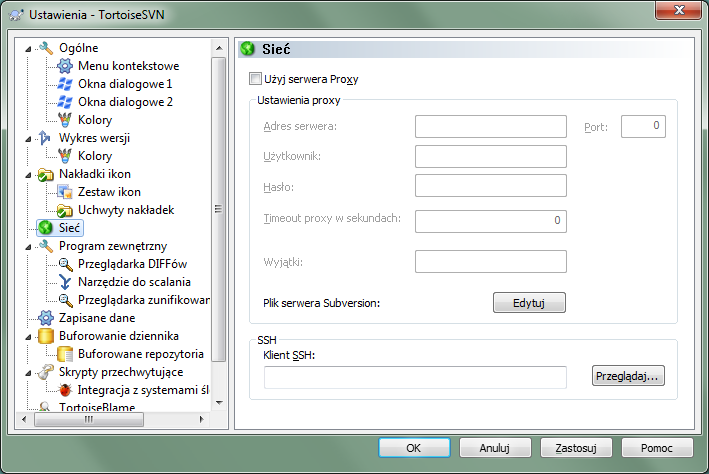The image size is (709, 474).
Task: Click the ladybug icon beside Integracja z systemami
Action: [x=65, y=390]
